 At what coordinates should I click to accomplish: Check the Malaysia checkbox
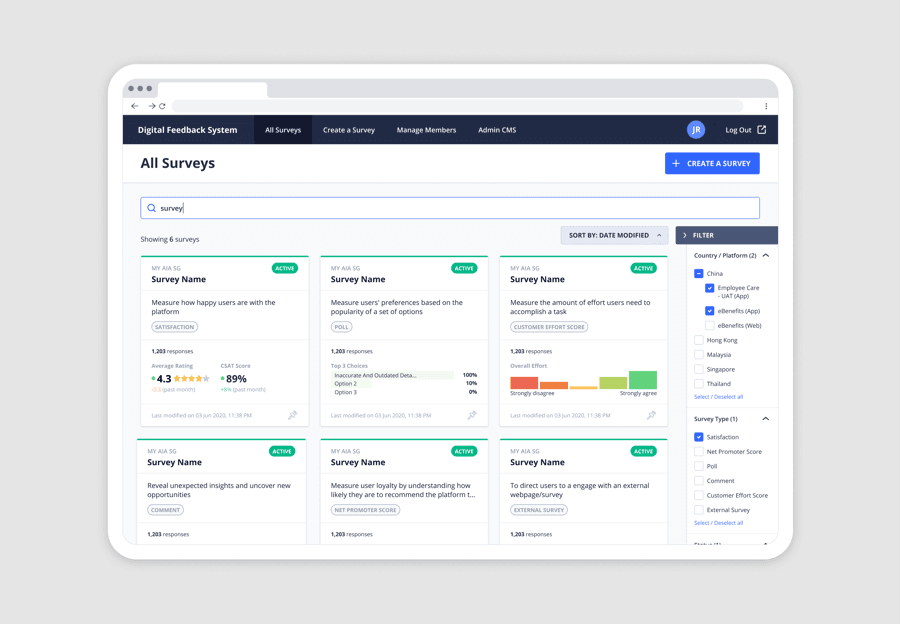click(x=699, y=354)
